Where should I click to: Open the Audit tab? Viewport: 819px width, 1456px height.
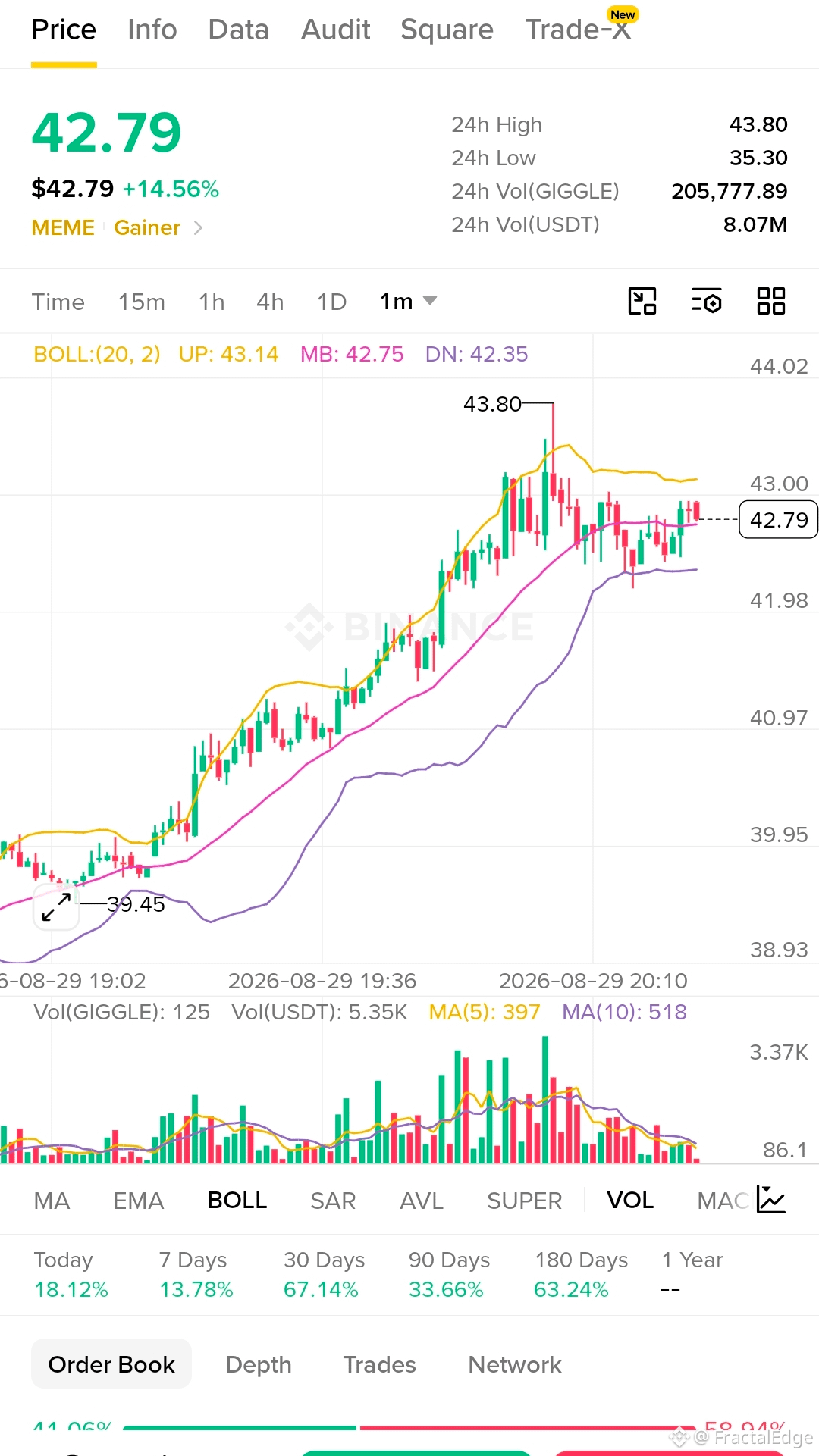[335, 30]
